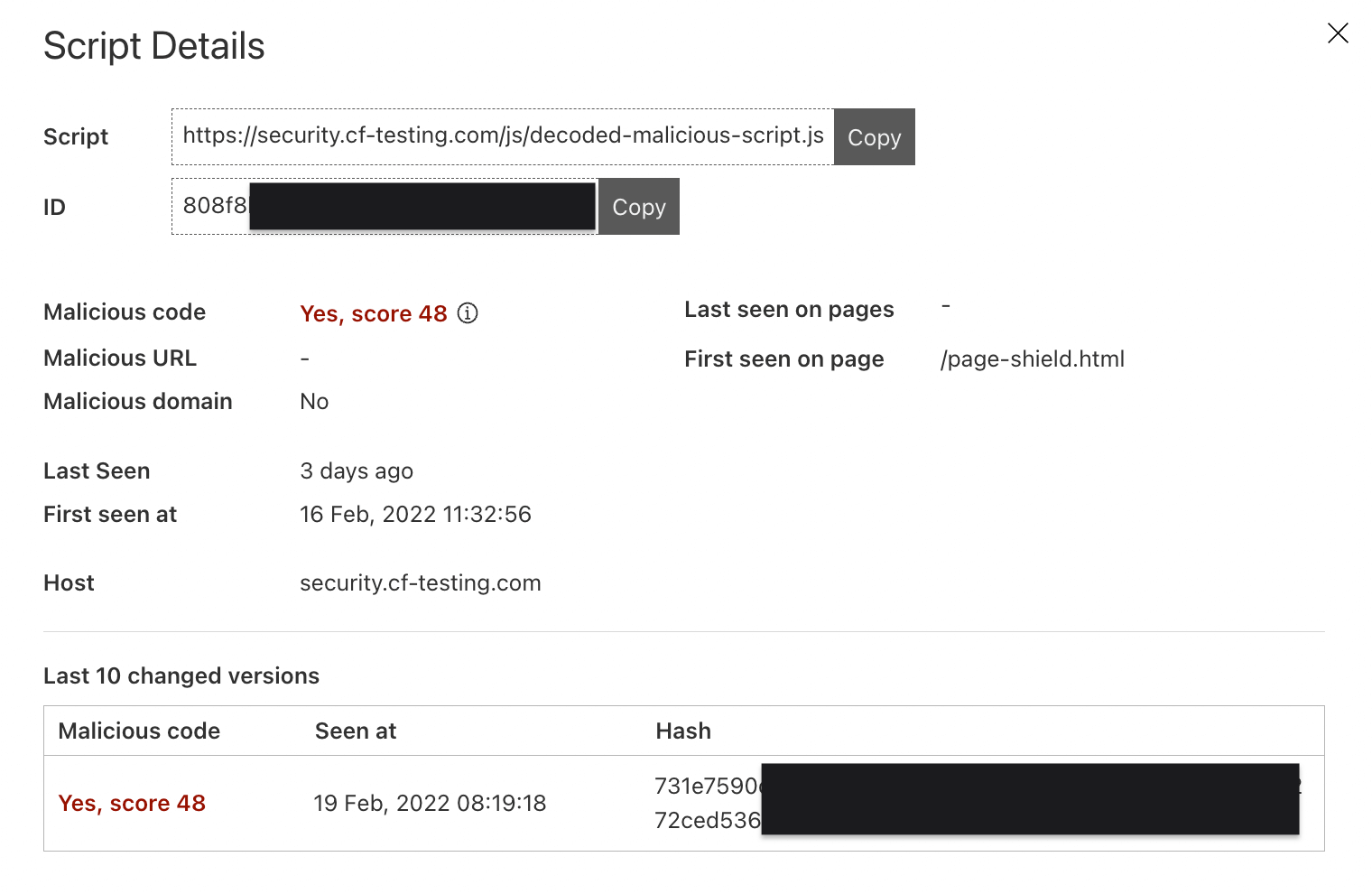Open the score 48 info tooltip
The image size is (1372, 894).
click(468, 313)
